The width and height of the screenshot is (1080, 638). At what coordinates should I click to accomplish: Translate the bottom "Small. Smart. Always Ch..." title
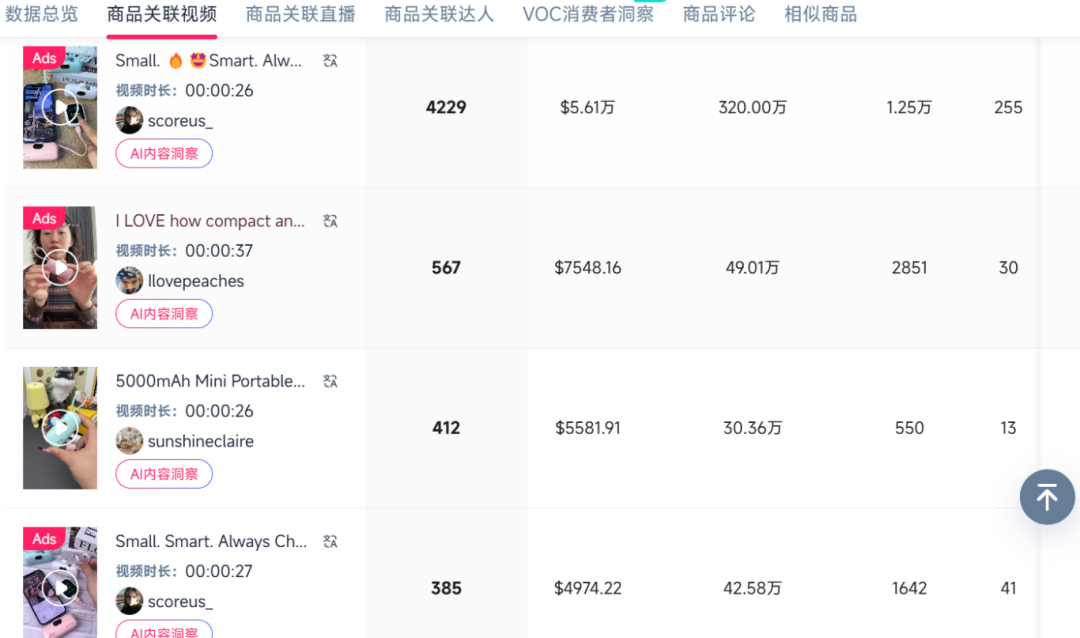pyautogui.click(x=330, y=541)
